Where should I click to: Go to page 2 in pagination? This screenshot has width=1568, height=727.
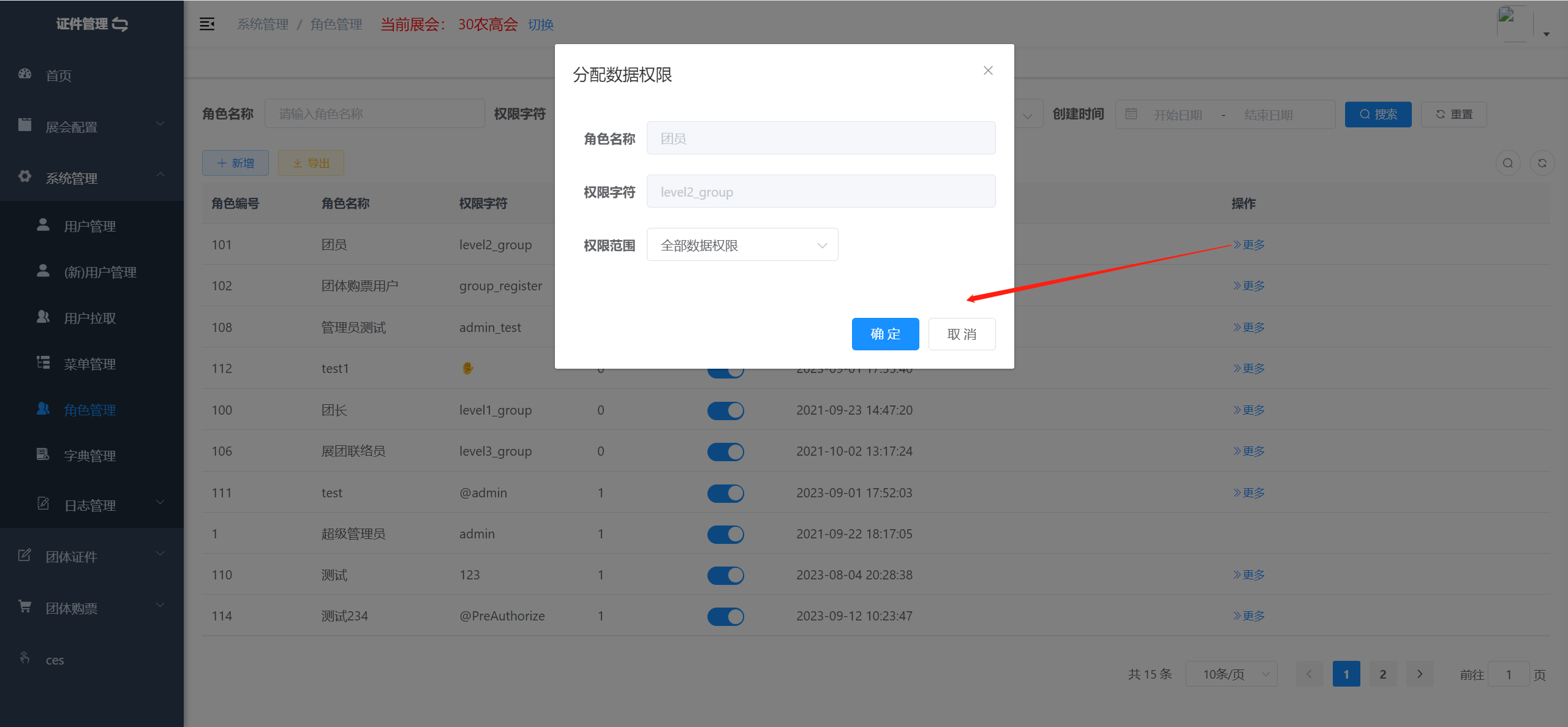coord(1383,674)
